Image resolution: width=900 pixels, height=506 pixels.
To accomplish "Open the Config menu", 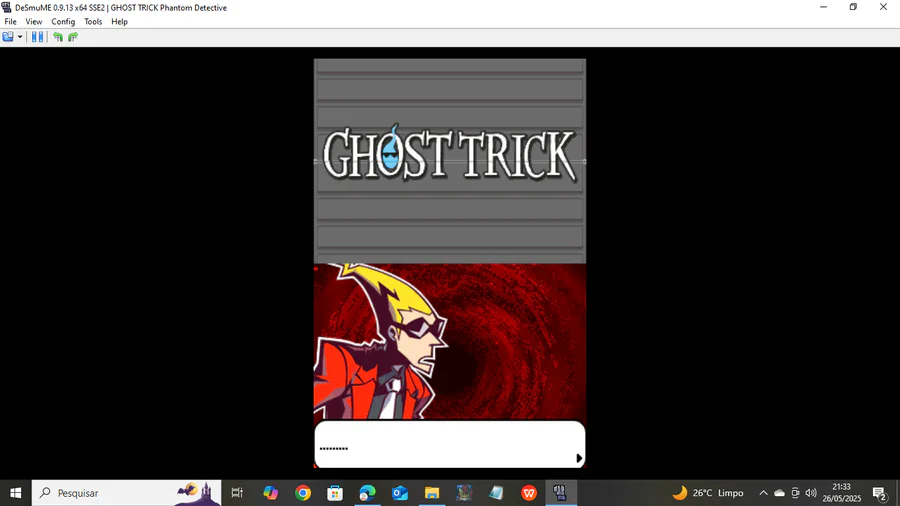I will pos(63,21).
